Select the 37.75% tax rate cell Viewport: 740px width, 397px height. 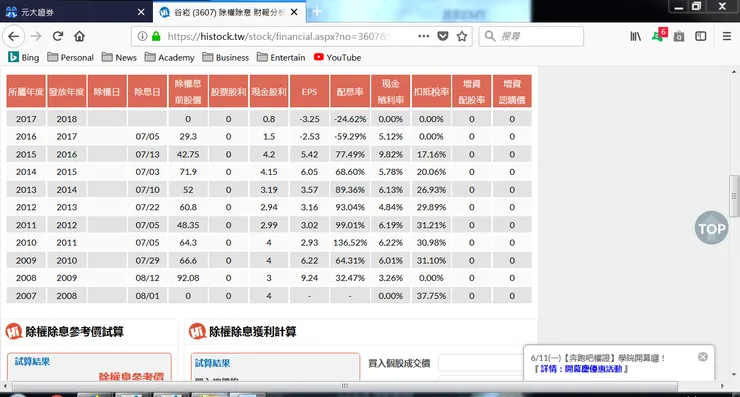431,296
